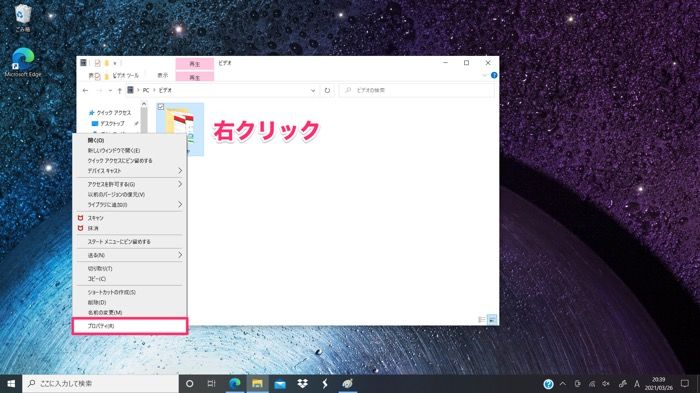Click the Explorer help question mark icon
Screen dimensions: 700x393
click(x=494, y=75)
